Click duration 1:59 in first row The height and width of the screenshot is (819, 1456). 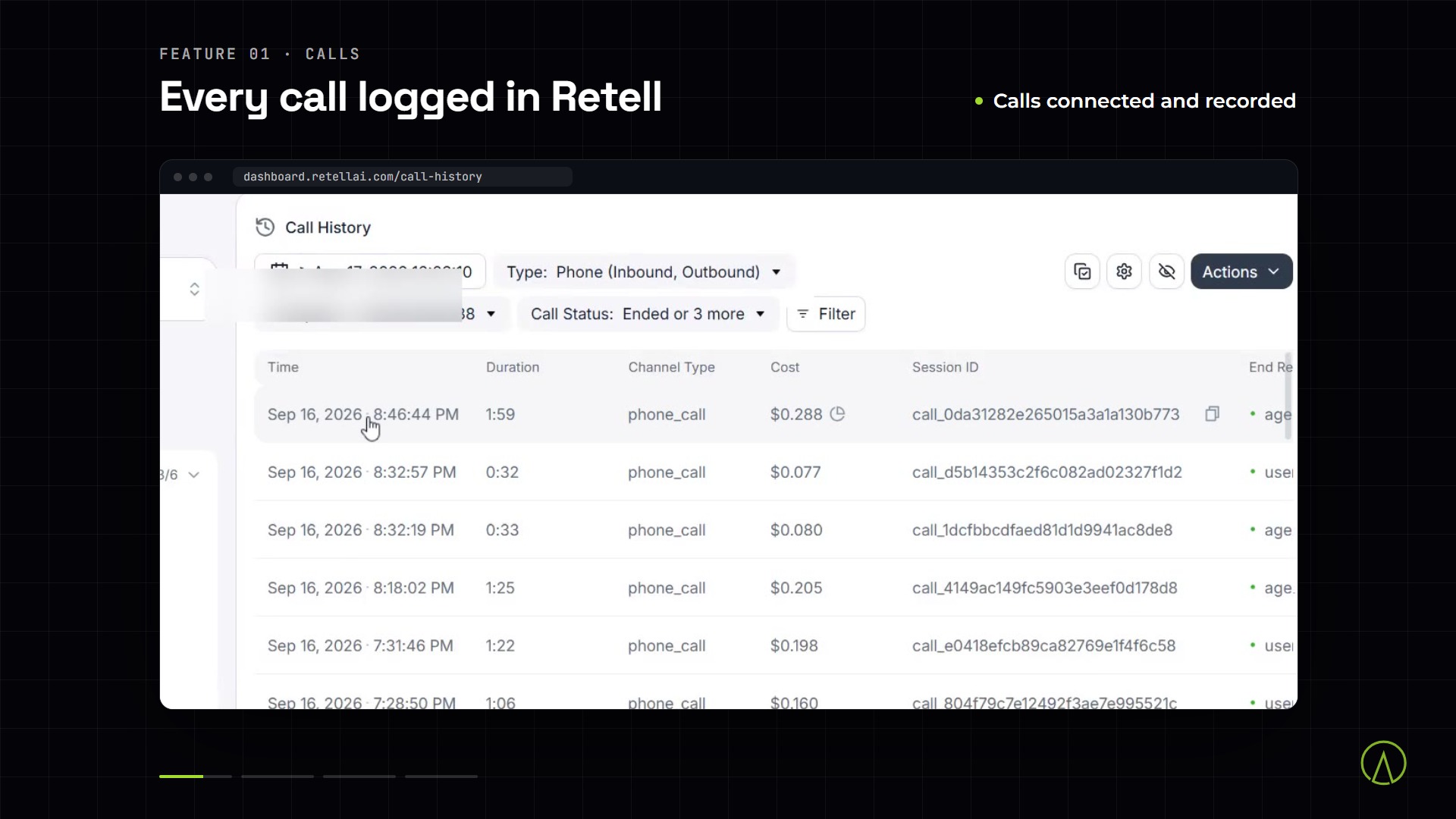[500, 414]
